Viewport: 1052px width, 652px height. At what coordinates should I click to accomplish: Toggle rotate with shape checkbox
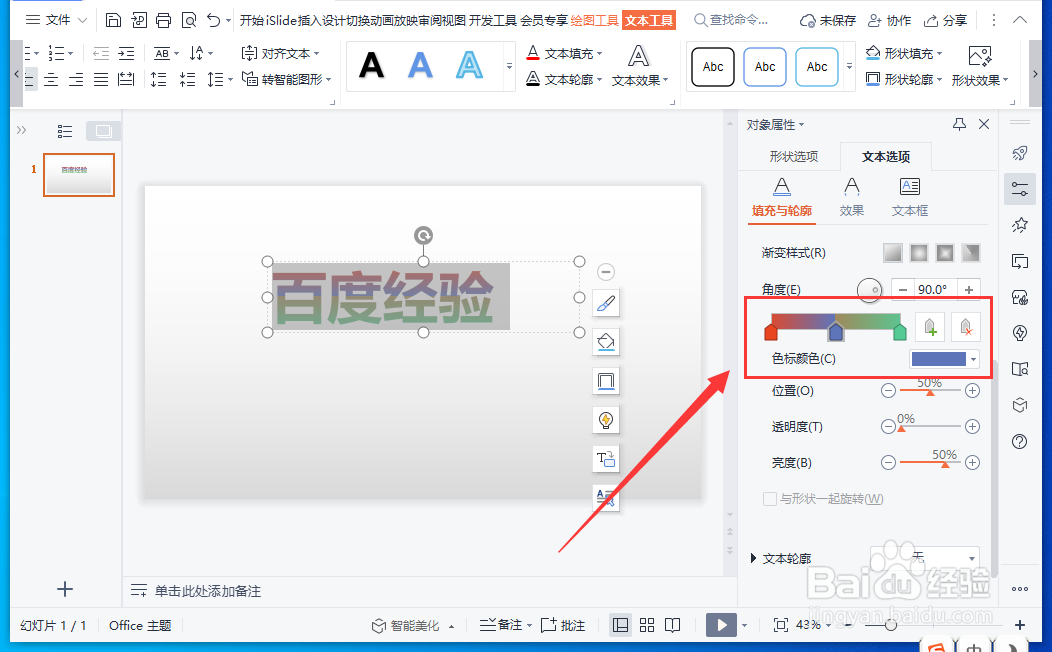(770, 499)
